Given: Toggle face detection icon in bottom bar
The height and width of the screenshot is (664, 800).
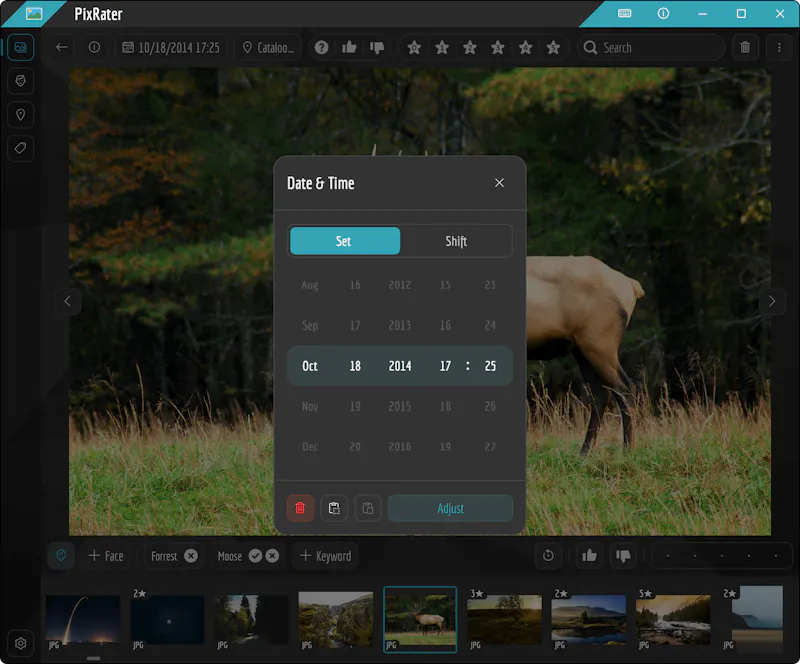Looking at the screenshot, I should (x=61, y=556).
